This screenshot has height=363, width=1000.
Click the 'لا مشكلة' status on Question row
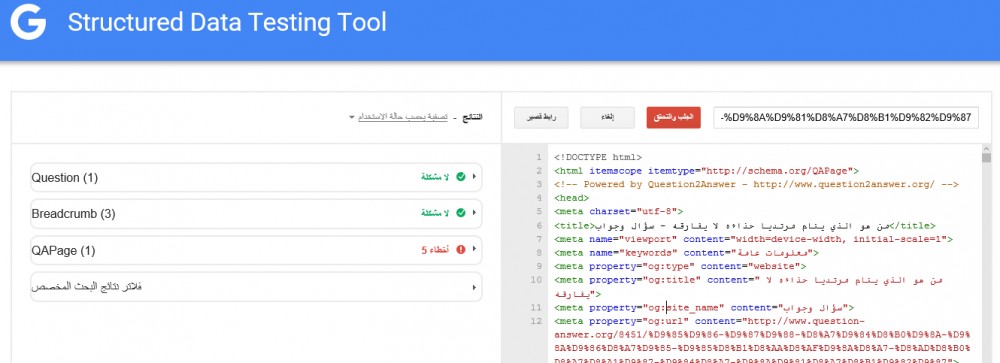435,177
